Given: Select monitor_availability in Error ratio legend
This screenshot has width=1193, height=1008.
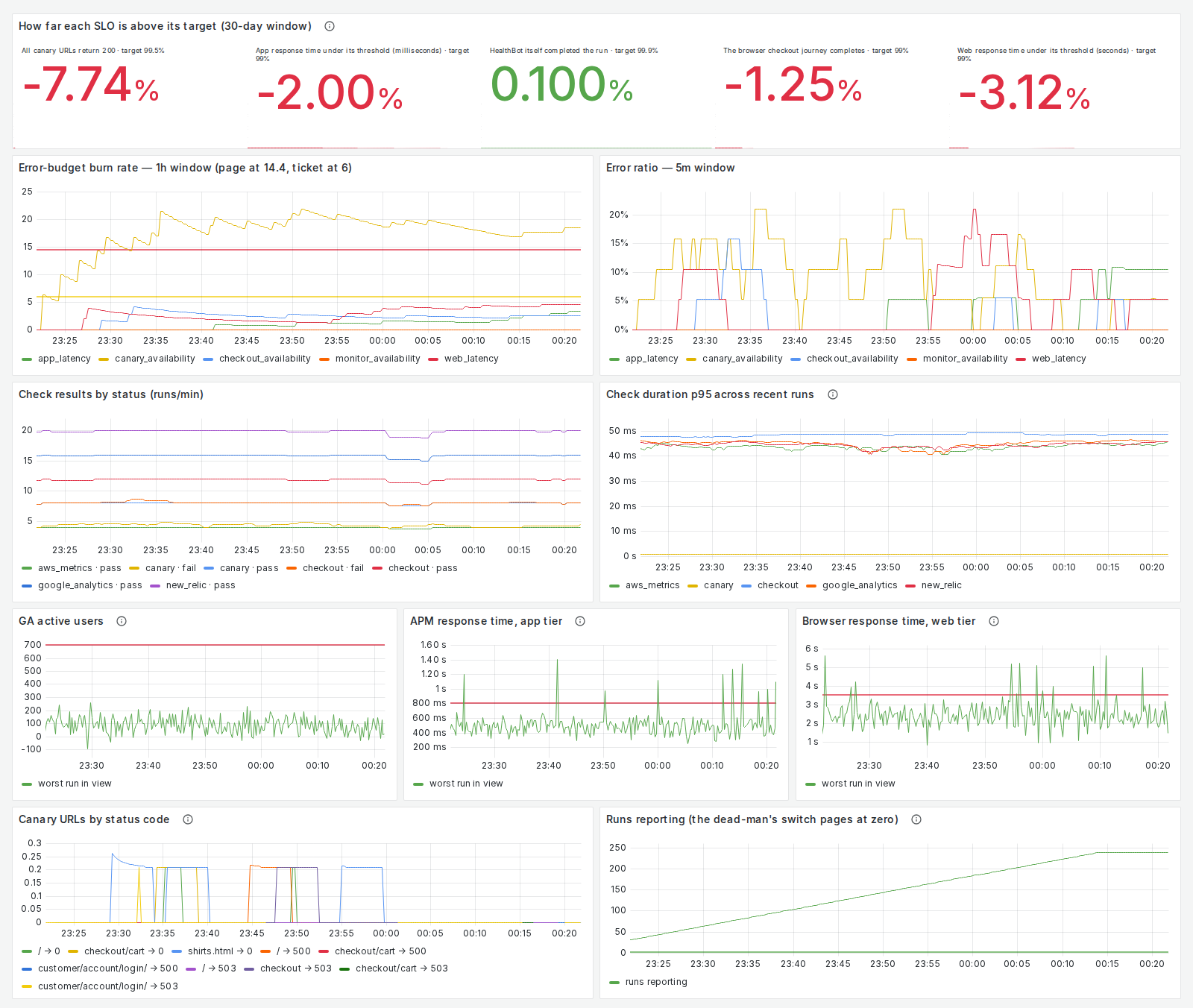Looking at the screenshot, I should [x=965, y=359].
